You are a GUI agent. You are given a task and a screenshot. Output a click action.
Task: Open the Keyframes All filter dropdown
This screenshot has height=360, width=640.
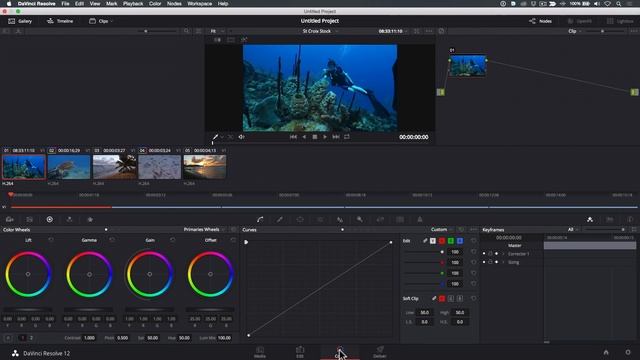[x=573, y=230]
